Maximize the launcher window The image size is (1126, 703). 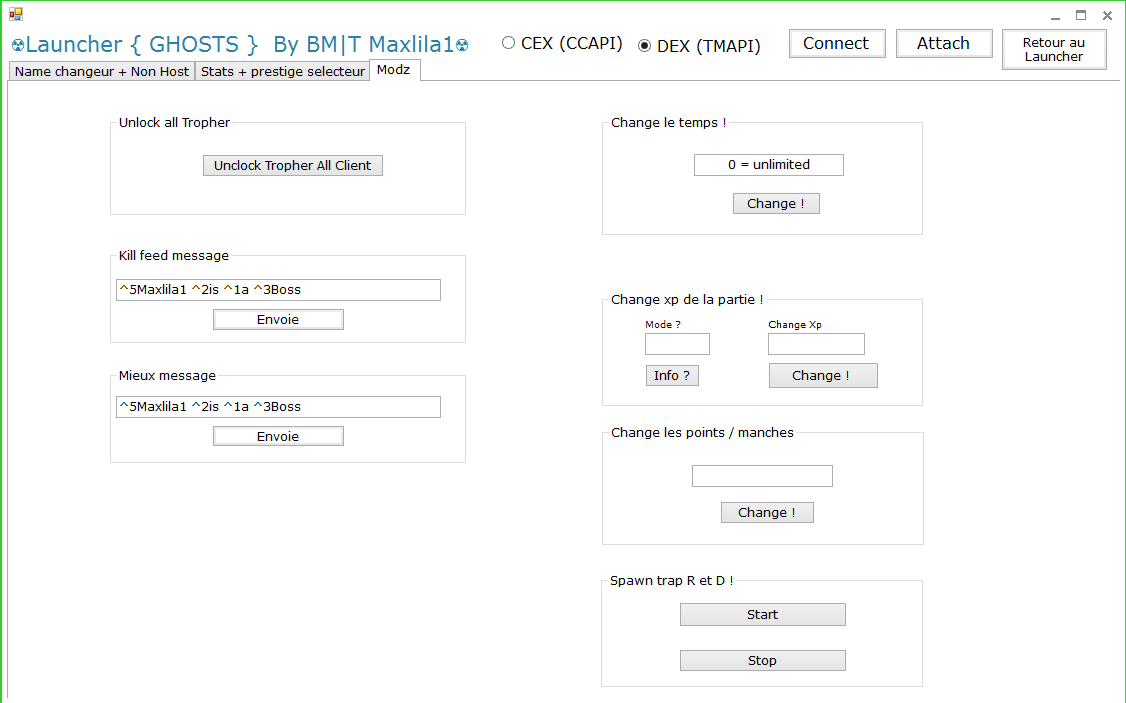pyautogui.click(x=1081, y=15)
